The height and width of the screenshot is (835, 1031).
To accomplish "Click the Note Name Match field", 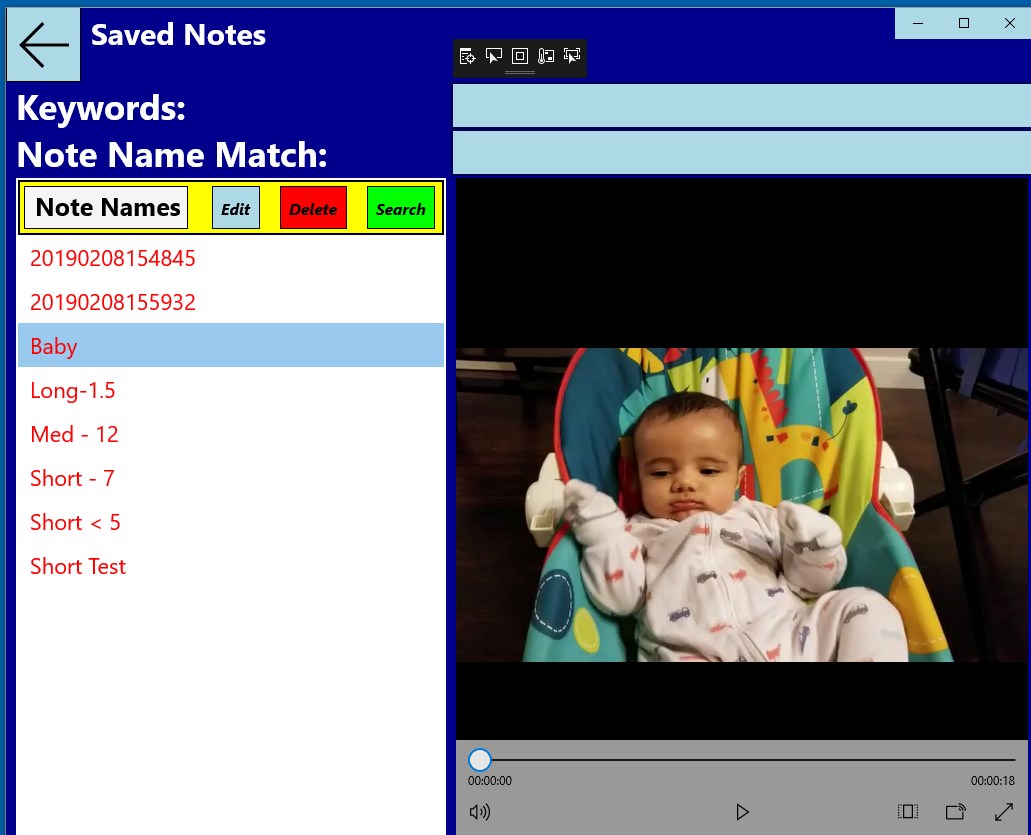I will point(742,153).
